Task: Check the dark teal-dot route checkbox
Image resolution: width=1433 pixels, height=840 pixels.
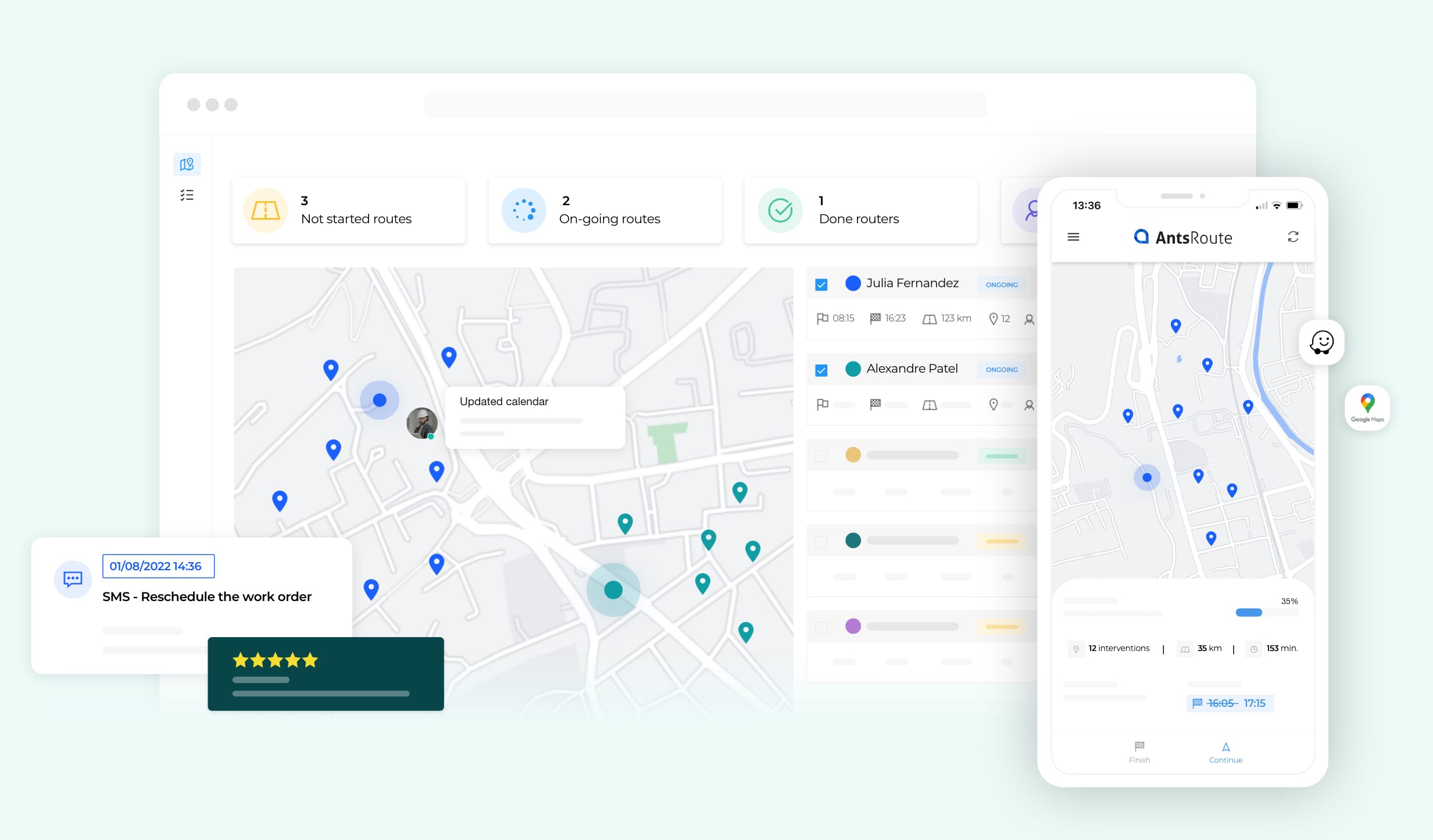Action: click(821, 541)
